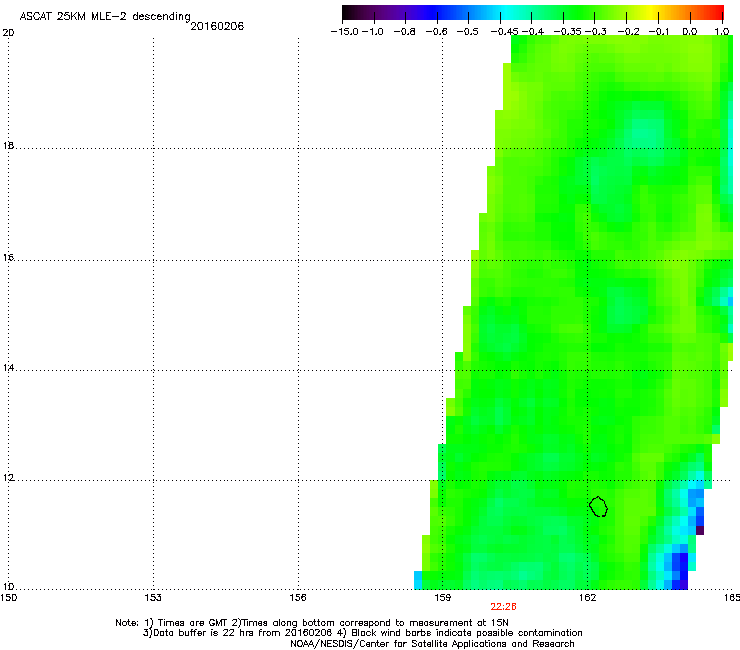Pick the cyan section of the colorbar
Viewport: 740px width, 650px height.
click(x=505, y=13)
